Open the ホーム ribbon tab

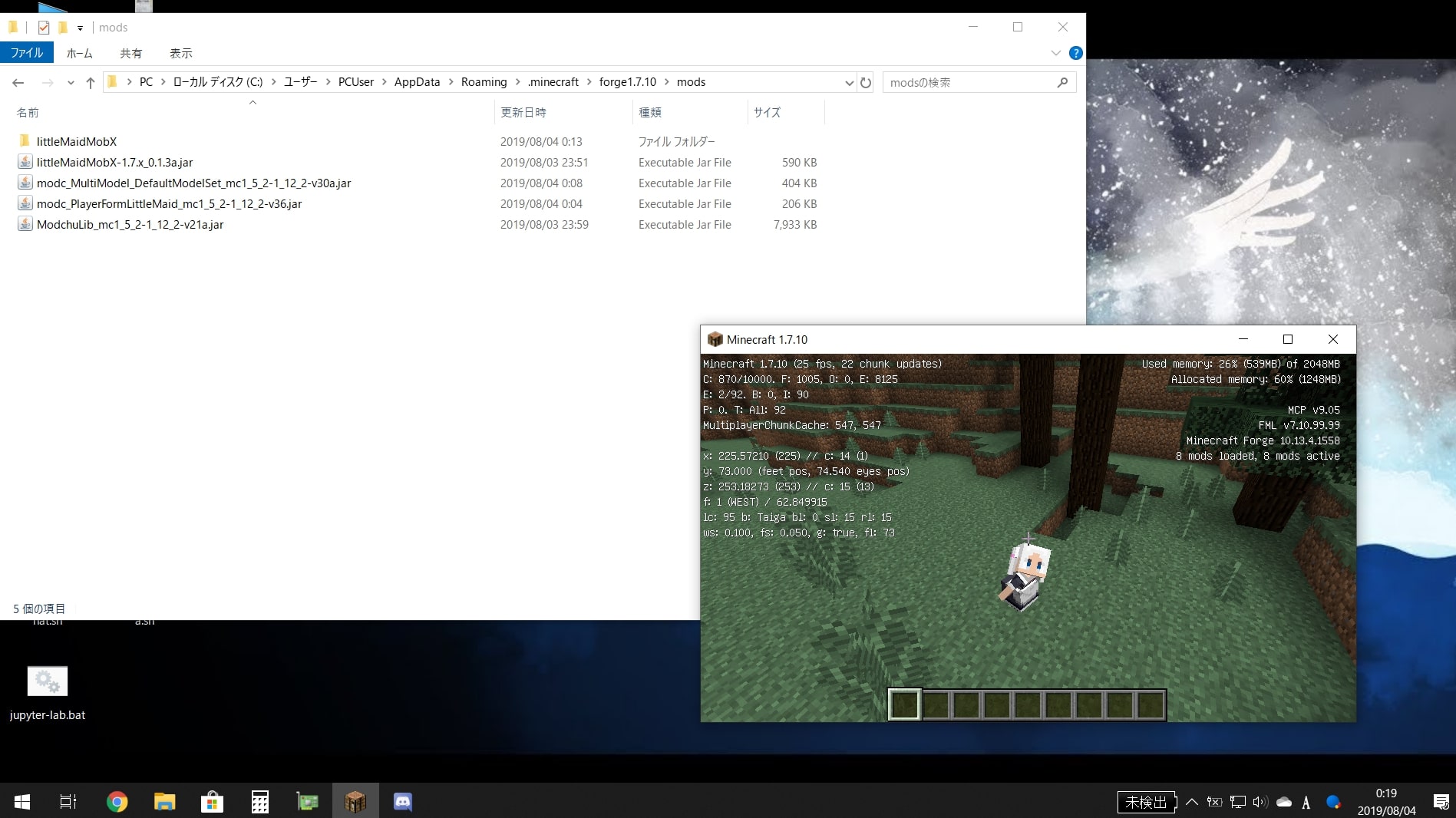click(x=80, y=53)
